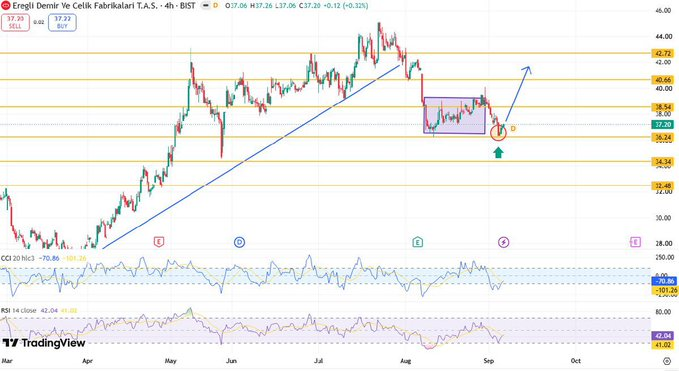Click the red earnings E marker near May
This screenshot has height=371, width=679.
[159, 242]
